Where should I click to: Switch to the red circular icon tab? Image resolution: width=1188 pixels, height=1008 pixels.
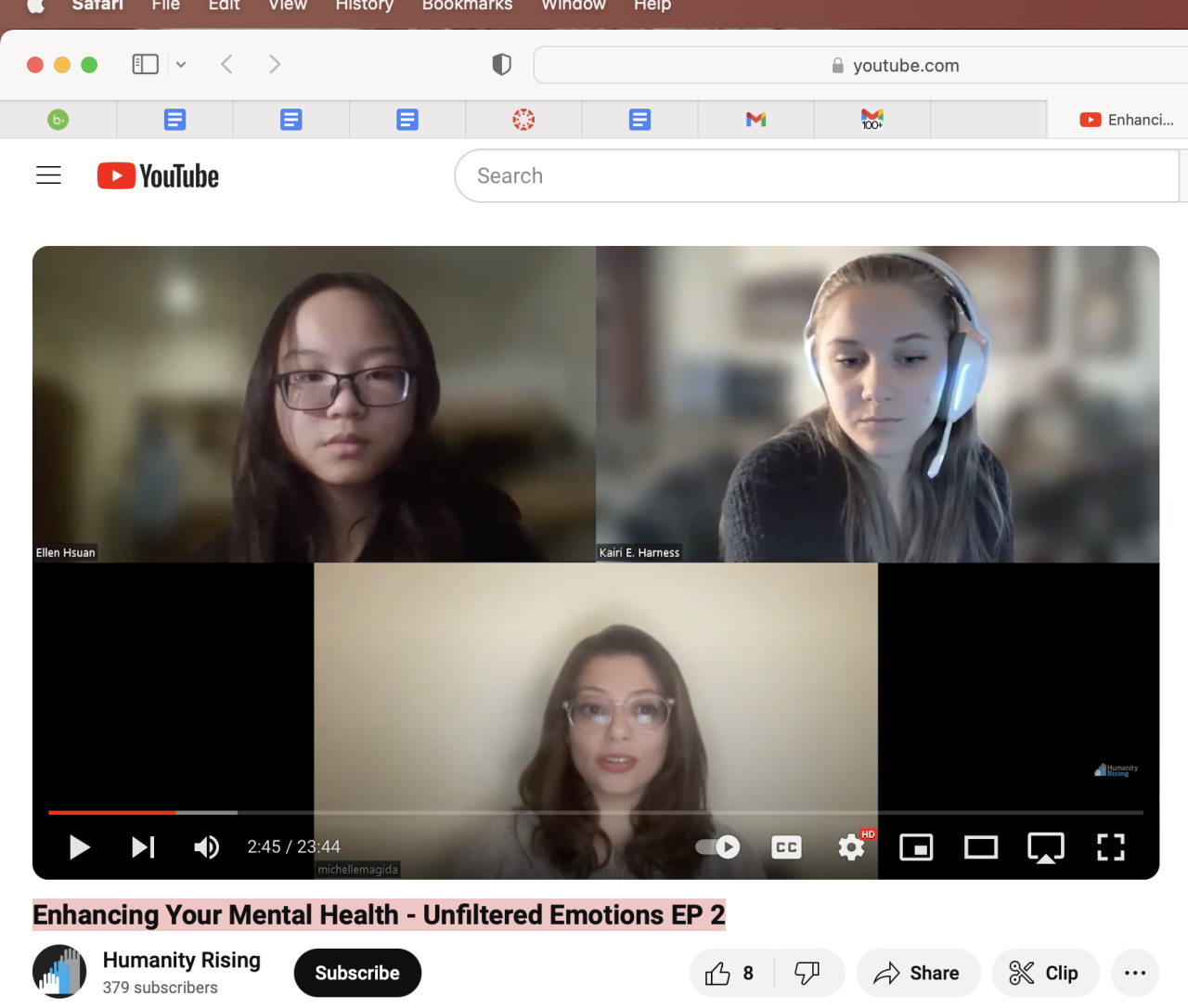click(x=523, y=119)
